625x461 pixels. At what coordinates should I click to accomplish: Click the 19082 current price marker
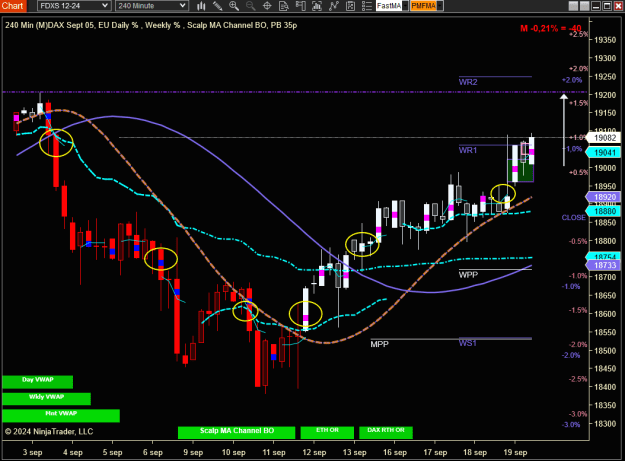[605, 138]
